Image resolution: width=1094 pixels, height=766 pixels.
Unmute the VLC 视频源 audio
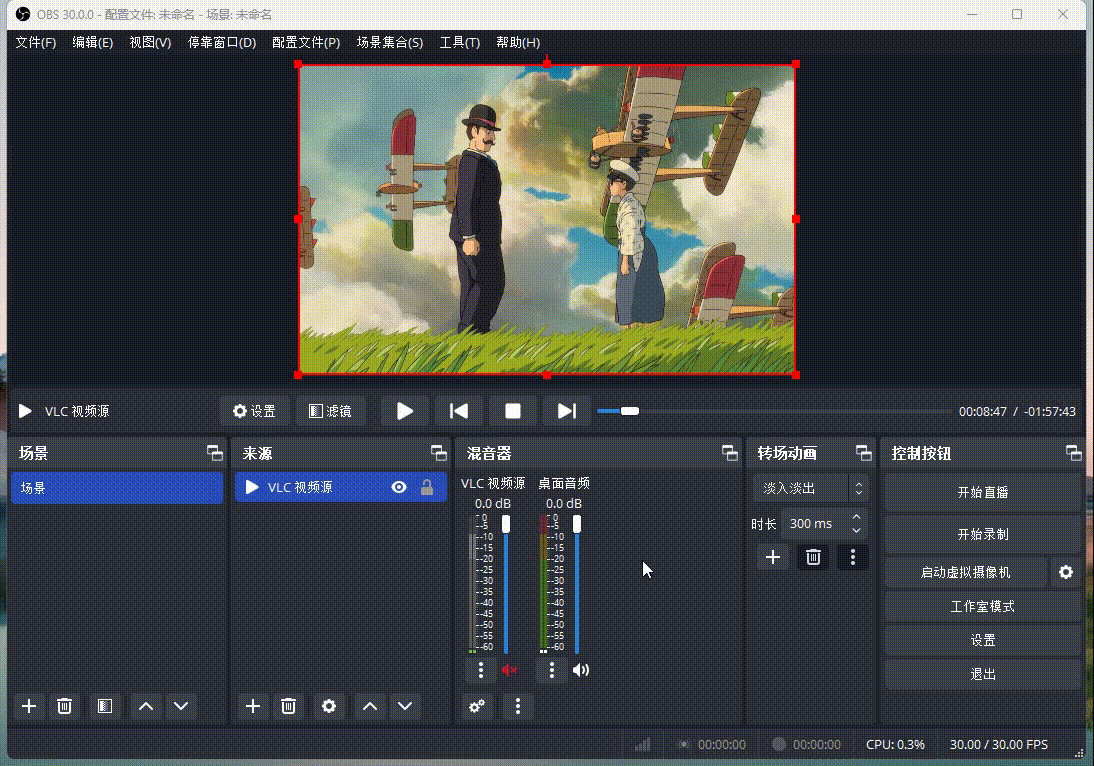[509, 670]
